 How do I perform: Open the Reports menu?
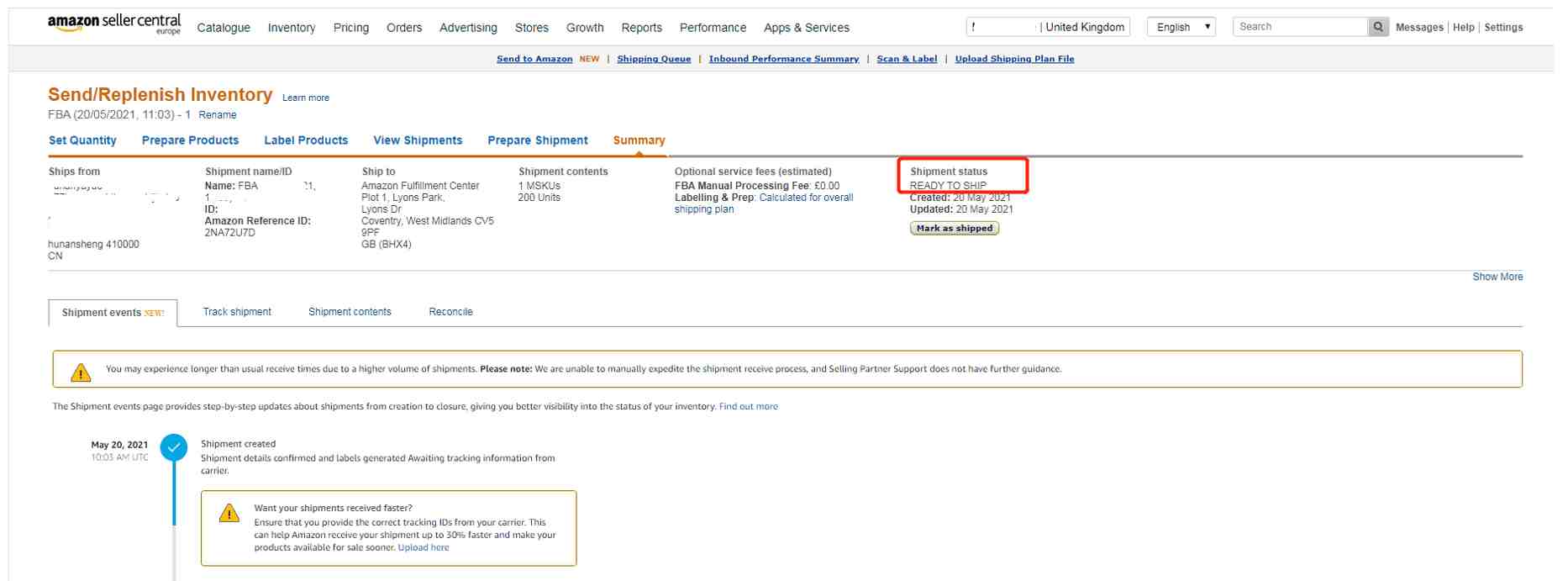click(642, 28)
